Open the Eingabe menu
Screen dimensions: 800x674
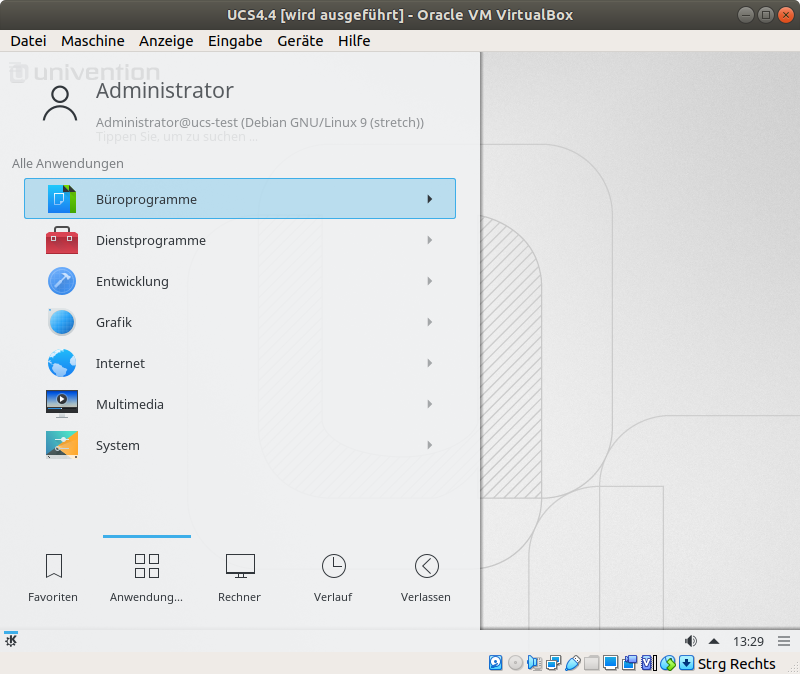[x=235, y=41]
